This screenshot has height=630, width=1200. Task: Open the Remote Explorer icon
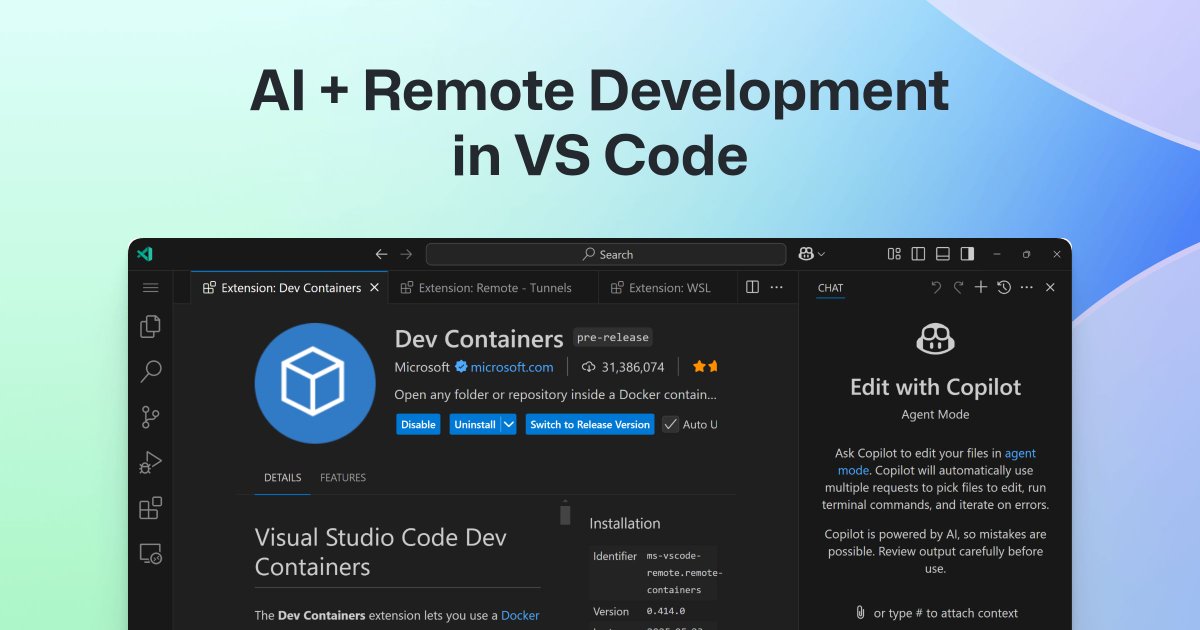[x=150, y=554]
